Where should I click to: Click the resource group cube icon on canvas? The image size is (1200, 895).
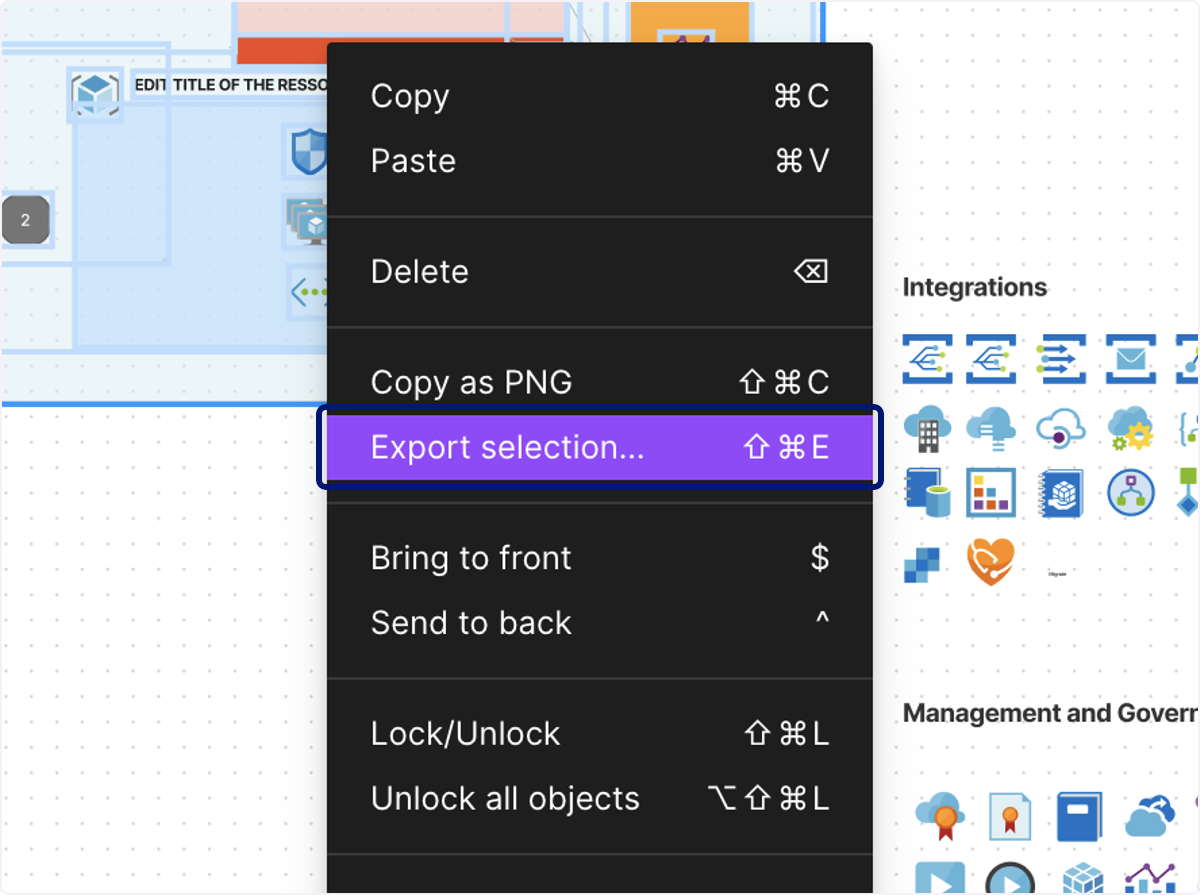tap(95, 93)
